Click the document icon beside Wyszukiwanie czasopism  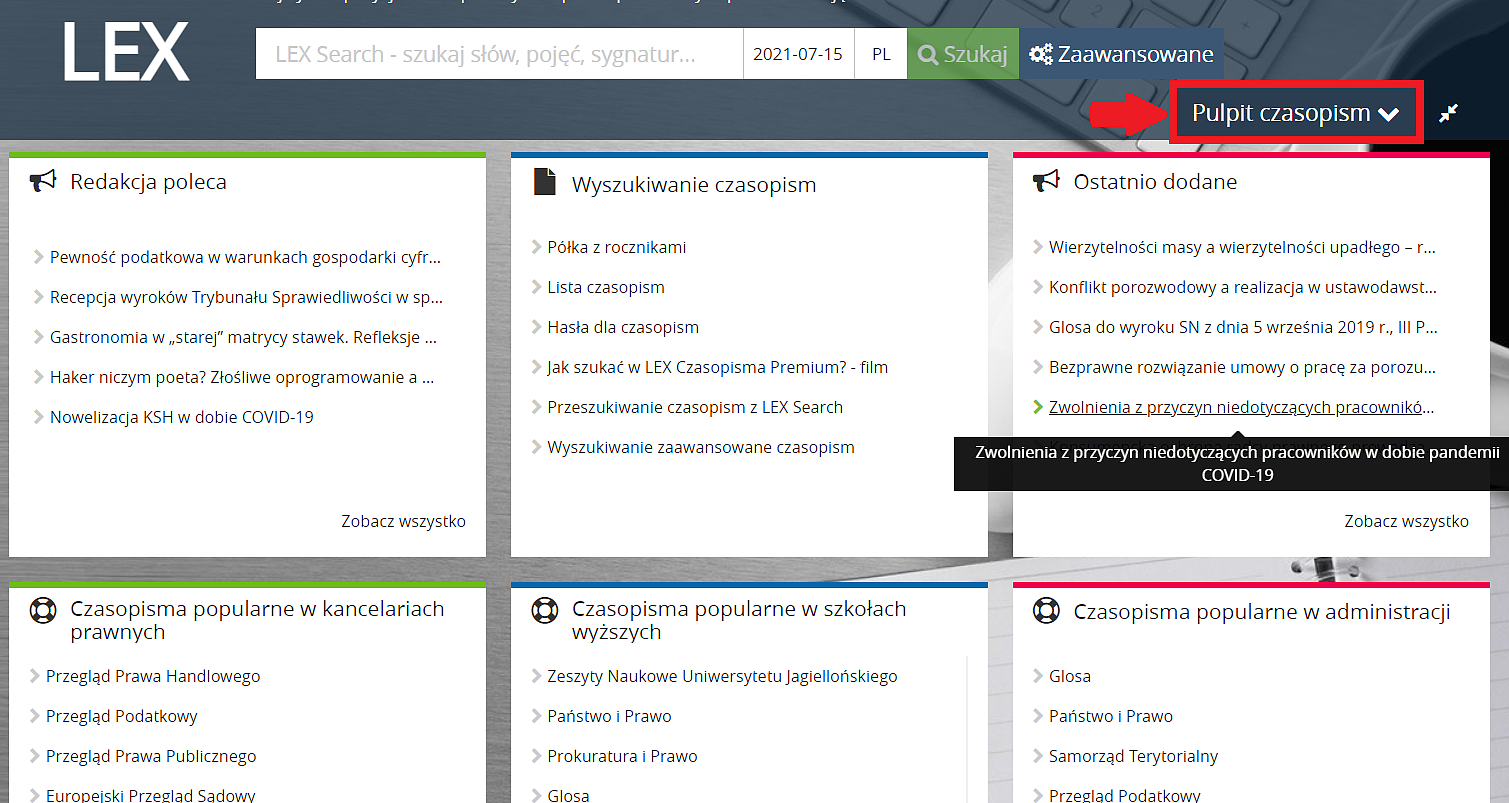544,182
